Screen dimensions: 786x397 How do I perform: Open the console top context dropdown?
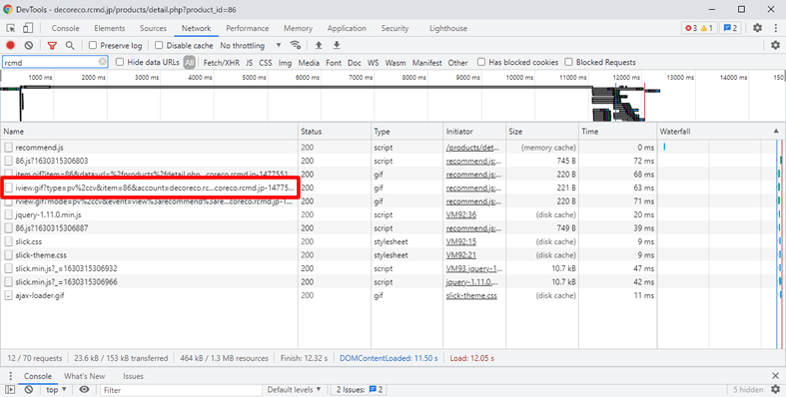tap(56, 389)
